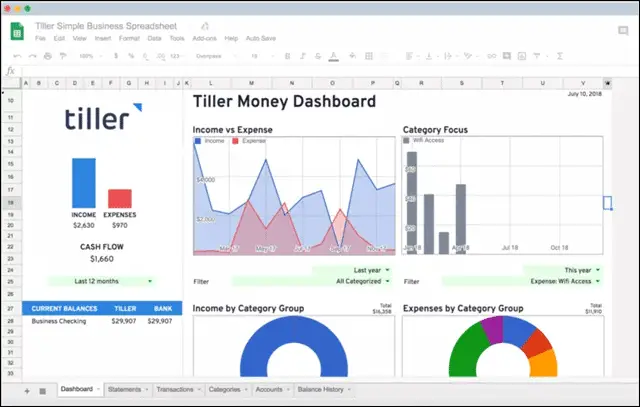Screen dimensions: 640x407
Task: Open the font size dropdown
Action: (x=262, y=56)
